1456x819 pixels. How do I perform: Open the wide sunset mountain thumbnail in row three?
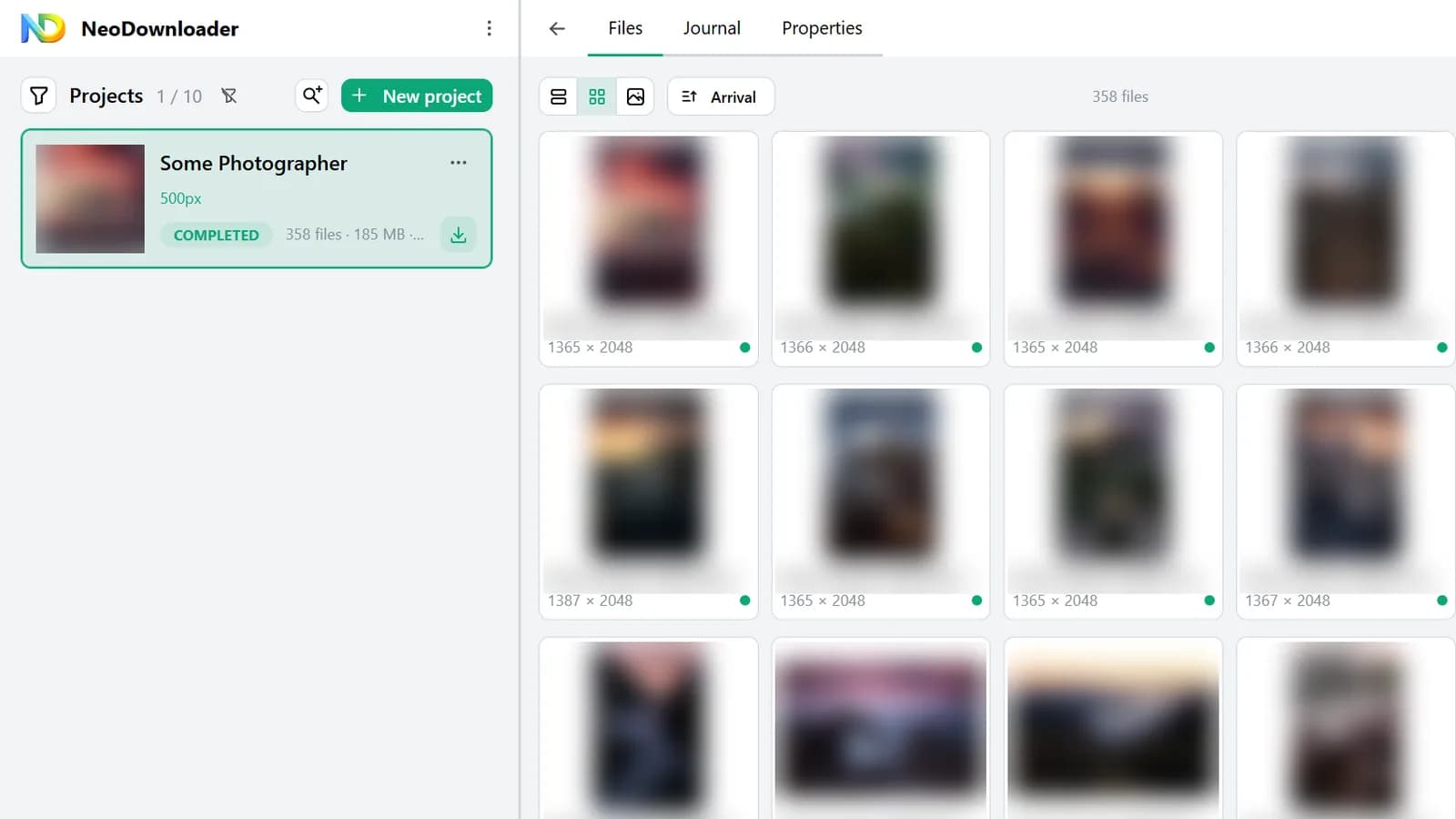(1113, 728)
